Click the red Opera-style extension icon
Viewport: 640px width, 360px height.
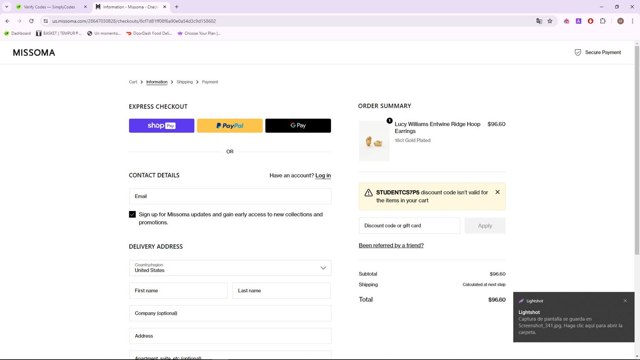[x=591, y=21]
